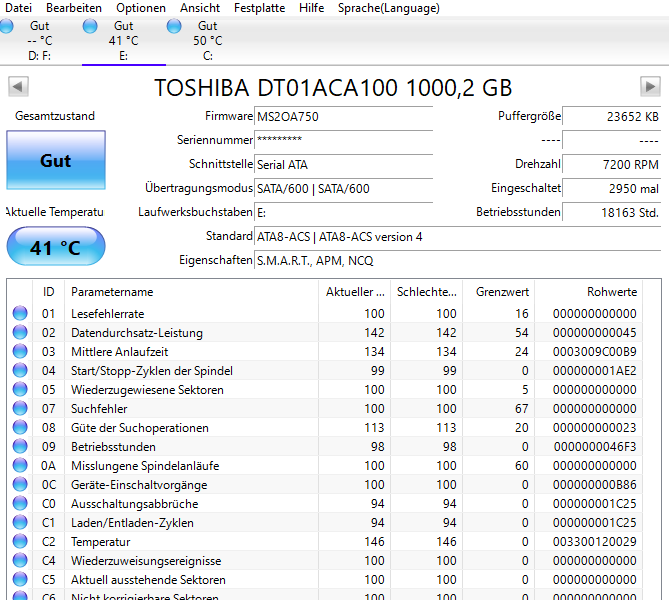Click status circle for Lesefehlerrate row
This screenshot has height=600, width=669.
point(20,313)
